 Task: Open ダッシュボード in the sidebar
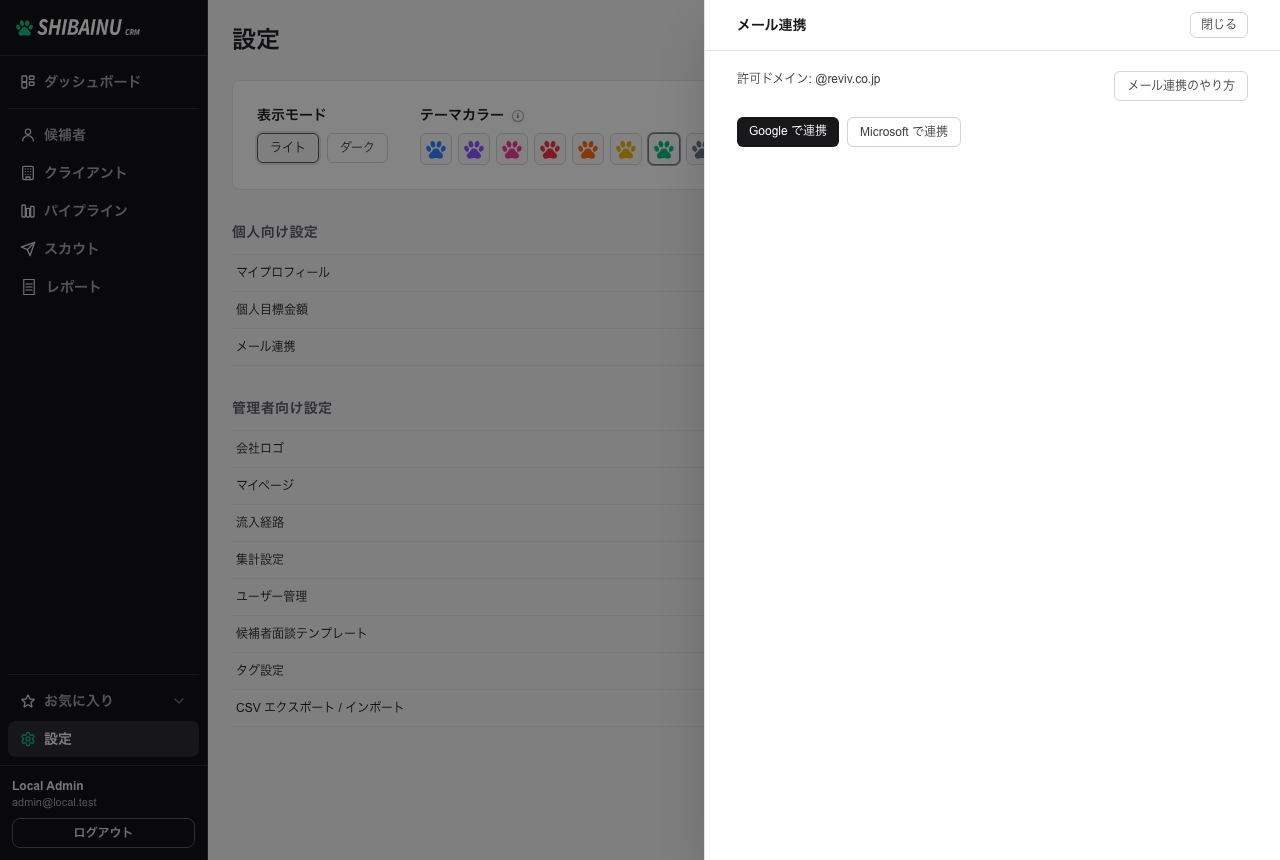(104, 82)
